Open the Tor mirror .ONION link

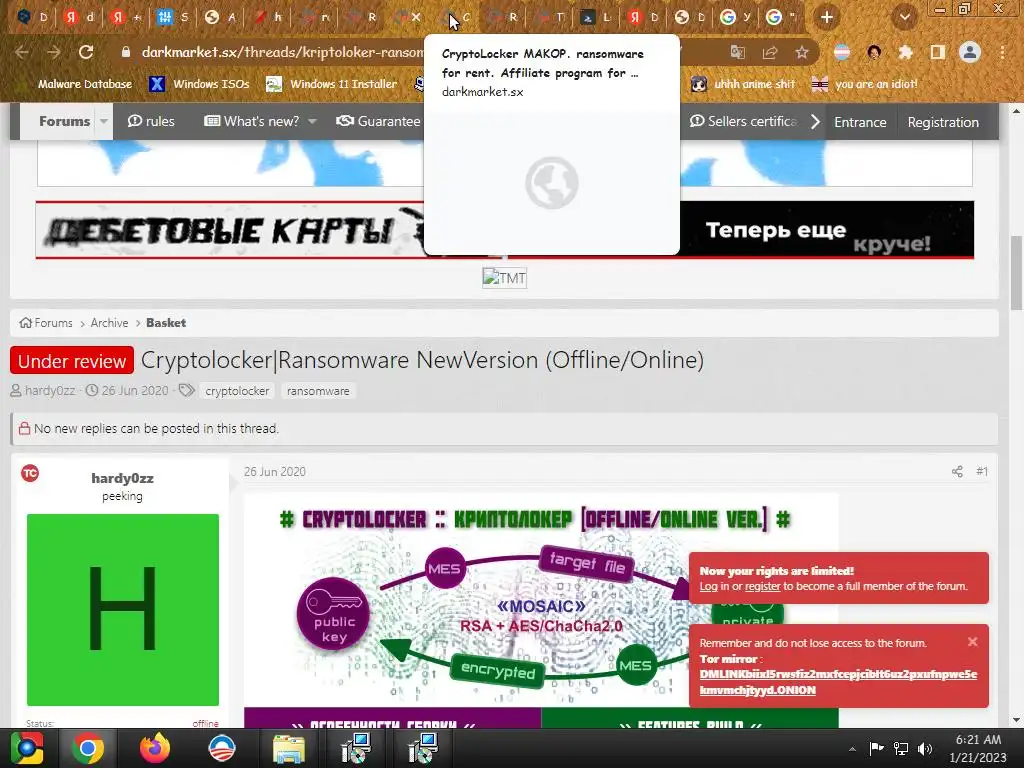(x=838, y=682)
